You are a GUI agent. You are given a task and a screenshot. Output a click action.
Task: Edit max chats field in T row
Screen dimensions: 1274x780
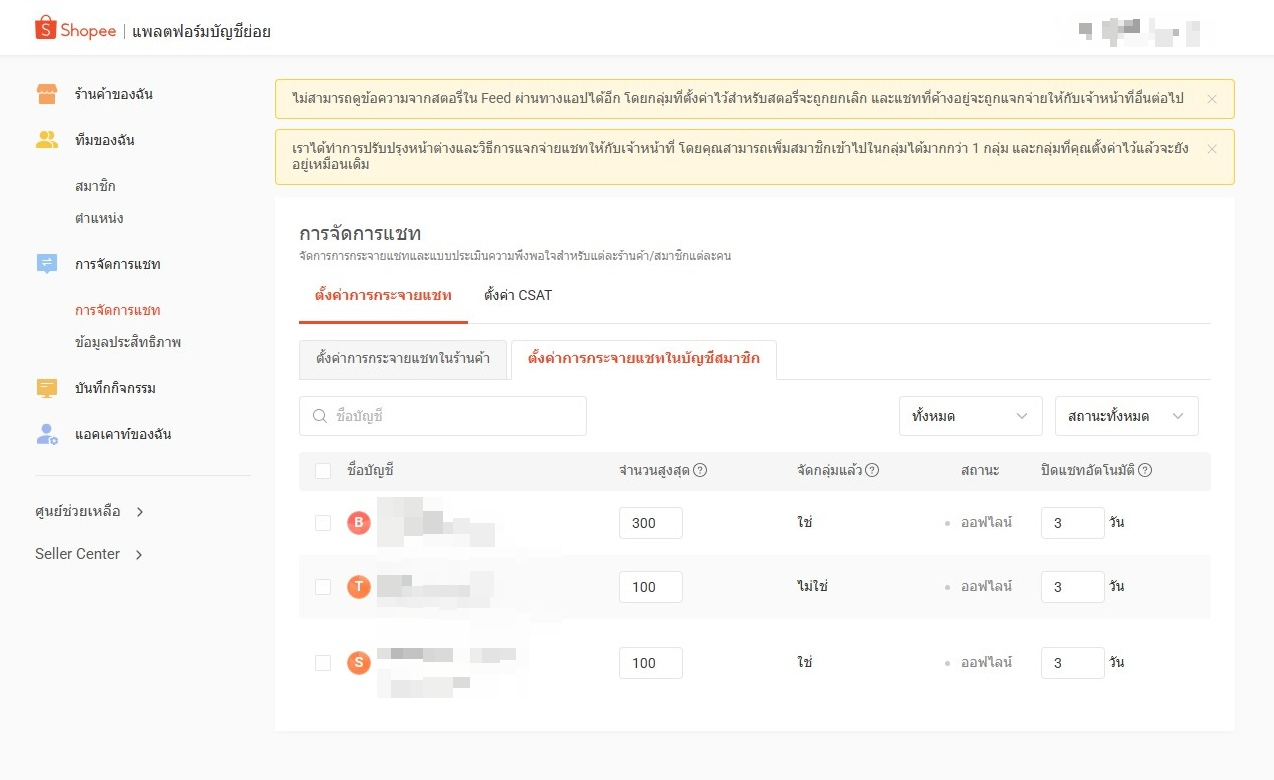click(x=651, y=587)
